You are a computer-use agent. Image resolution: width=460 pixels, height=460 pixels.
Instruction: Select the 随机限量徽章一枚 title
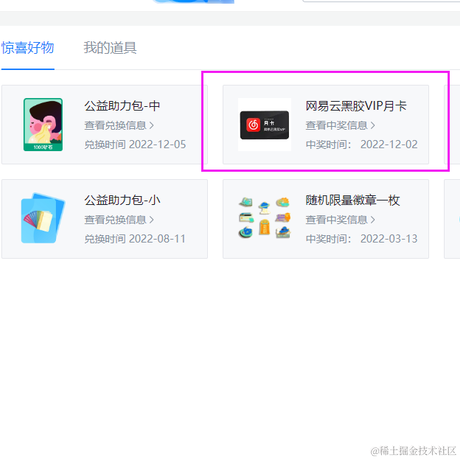pyautogui.click(x=353, y=200)
